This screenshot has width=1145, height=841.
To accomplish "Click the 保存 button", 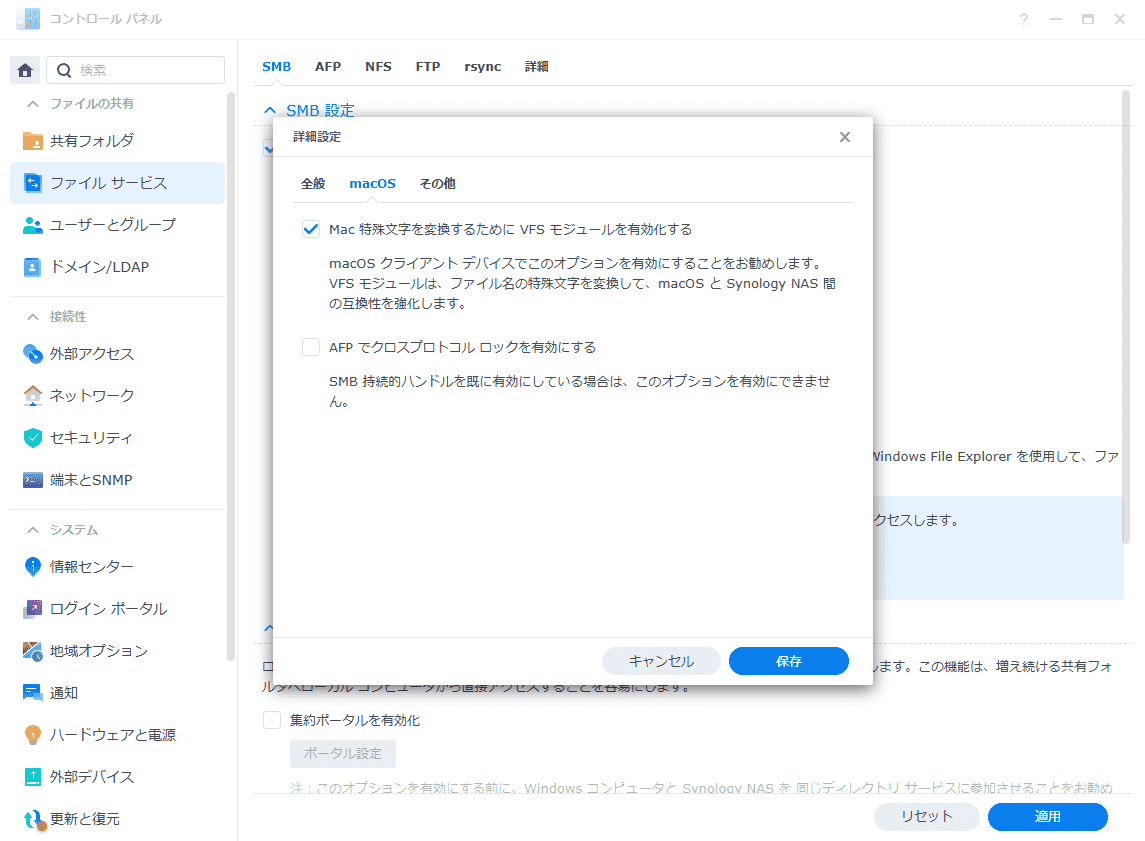I will pos(789,661).
